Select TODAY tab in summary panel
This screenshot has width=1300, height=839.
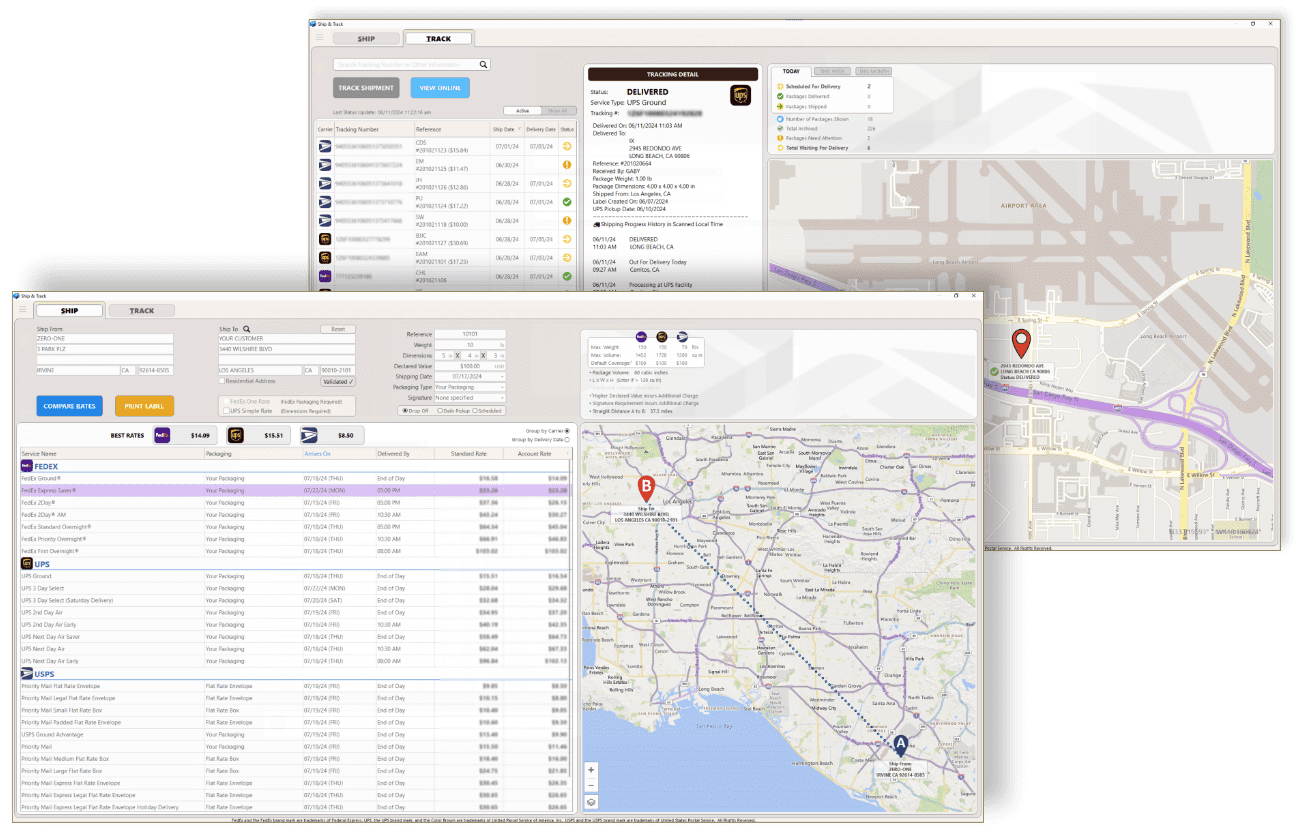click(791, 71)
